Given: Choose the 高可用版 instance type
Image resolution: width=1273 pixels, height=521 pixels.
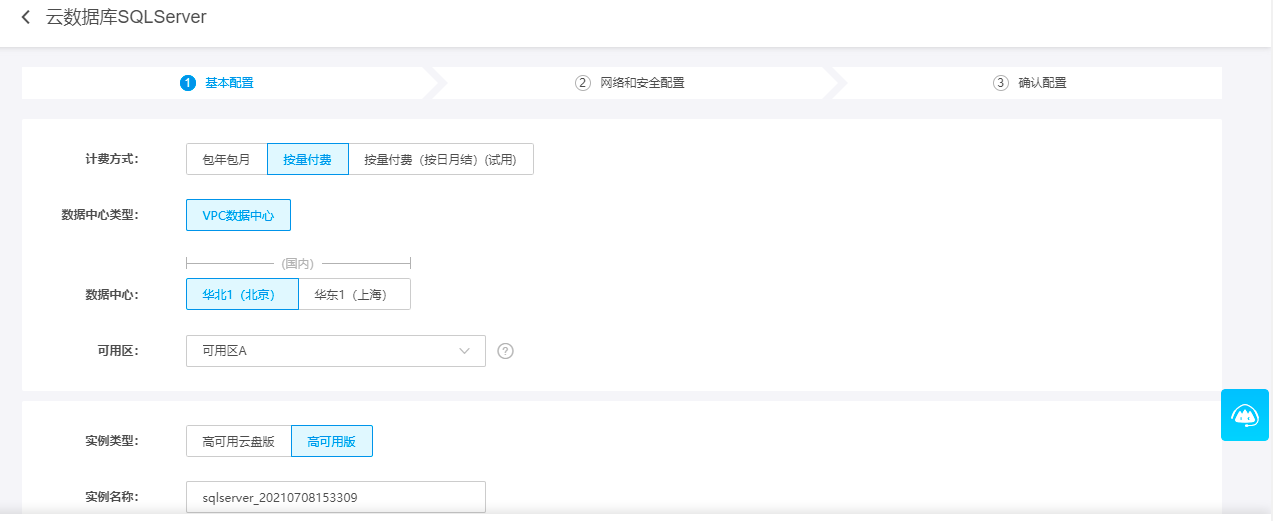Looking at the screenshot, I should 332,441.
